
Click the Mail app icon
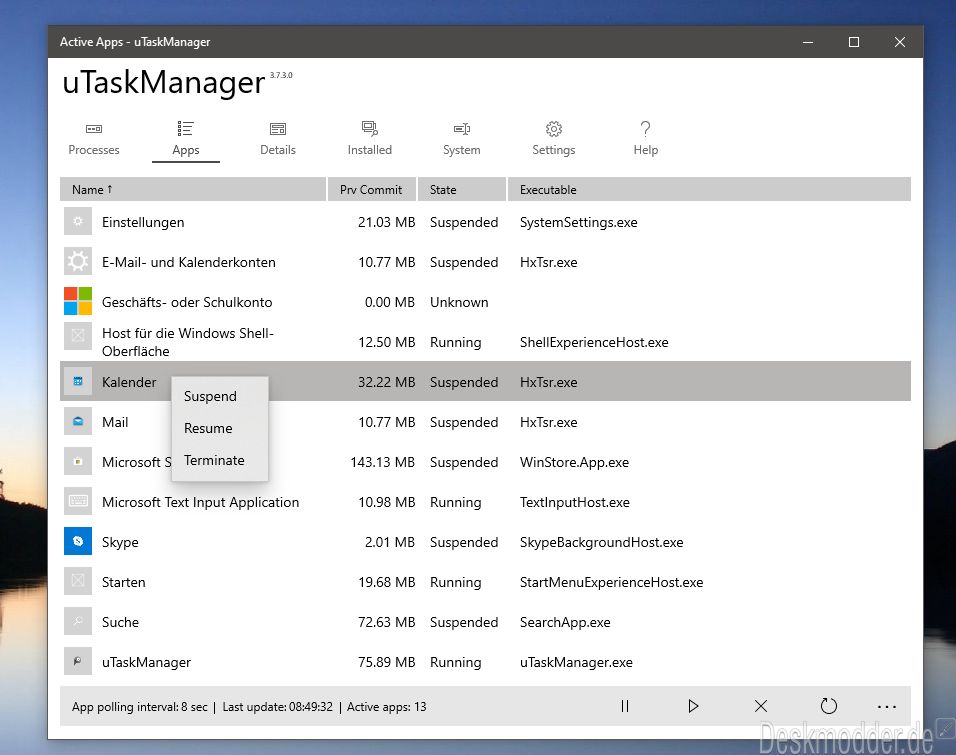(78, 421)
